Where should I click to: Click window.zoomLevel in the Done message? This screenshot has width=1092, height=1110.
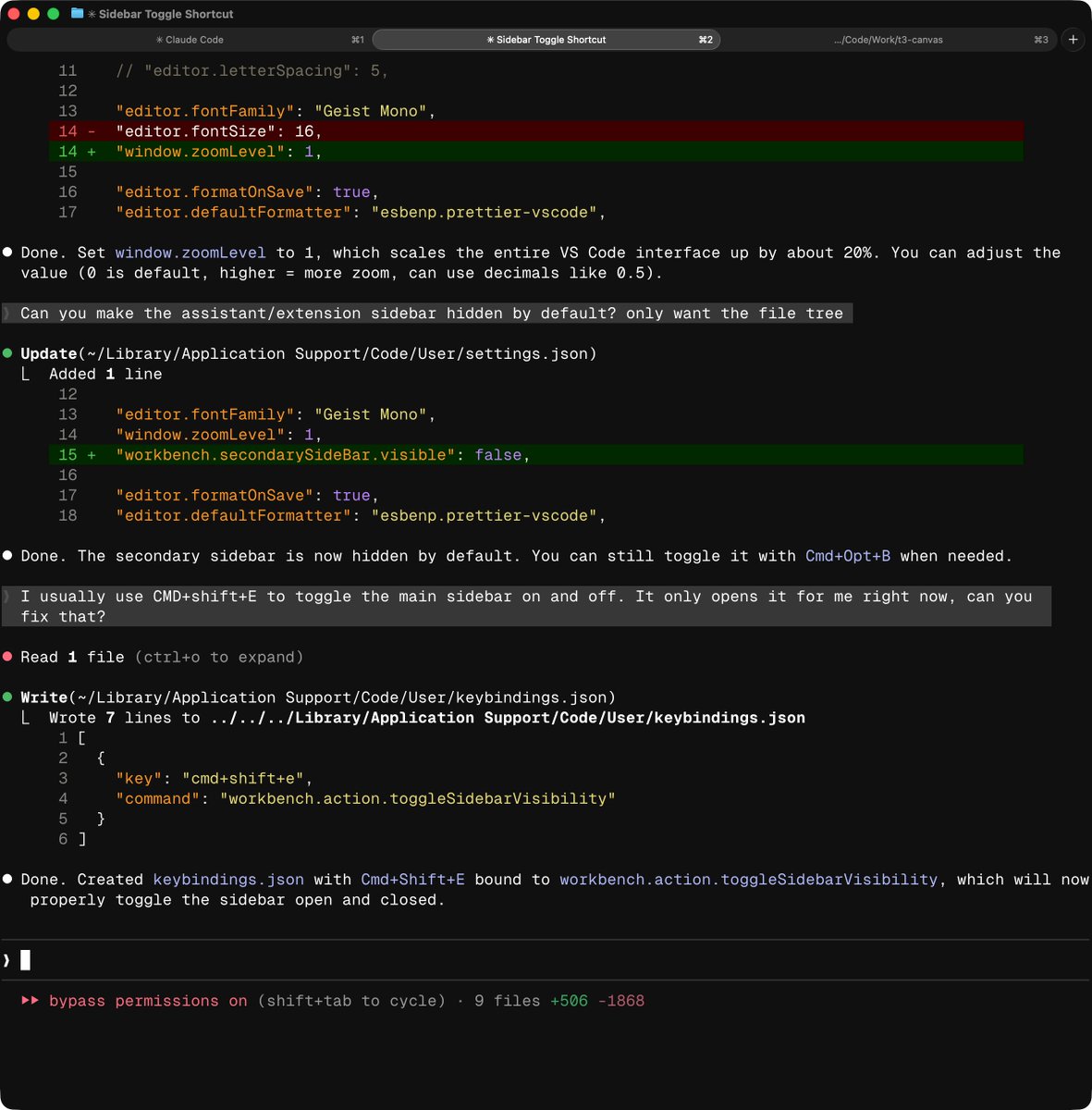(x=190, y=253)
